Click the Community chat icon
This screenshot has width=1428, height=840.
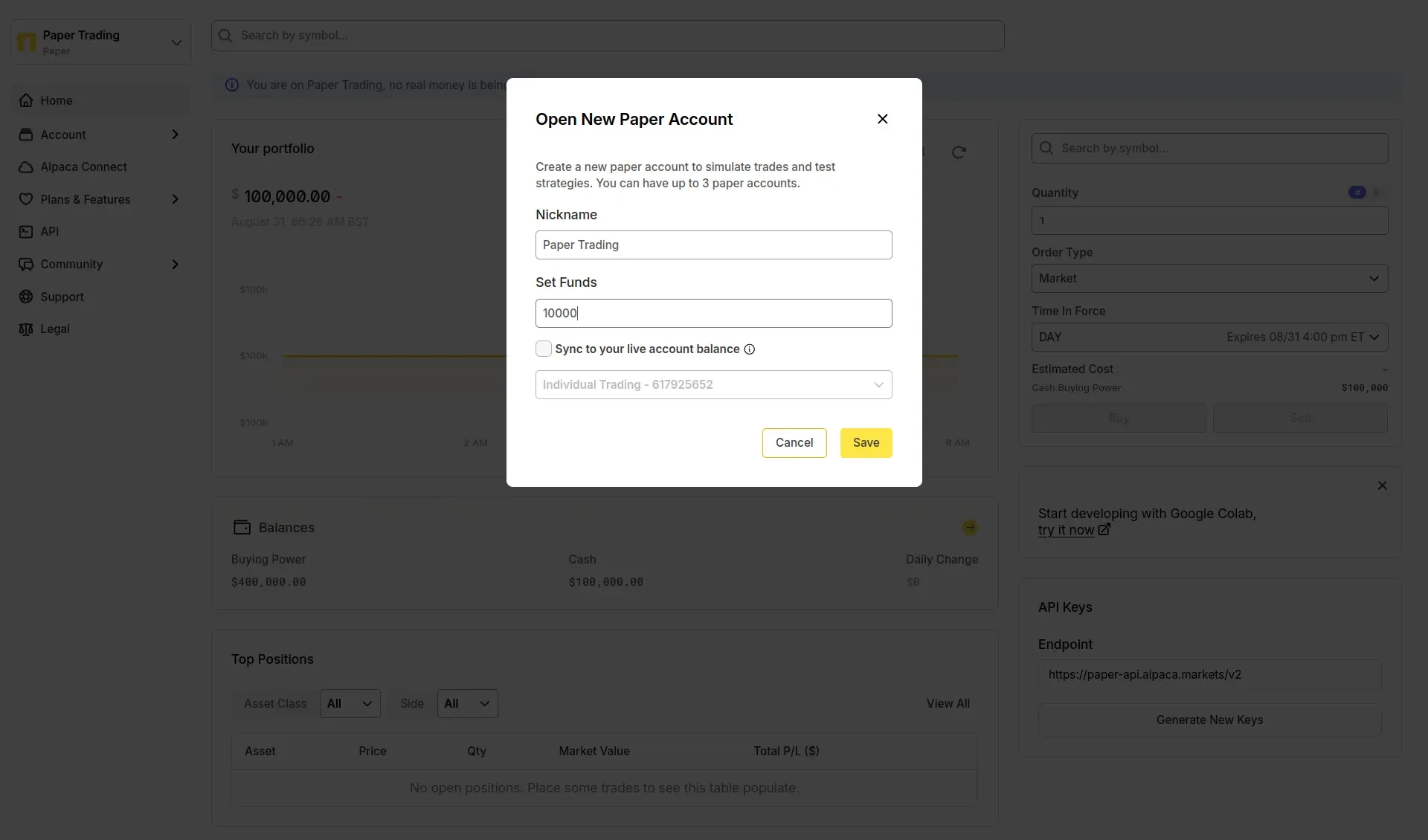coord(26,265)
